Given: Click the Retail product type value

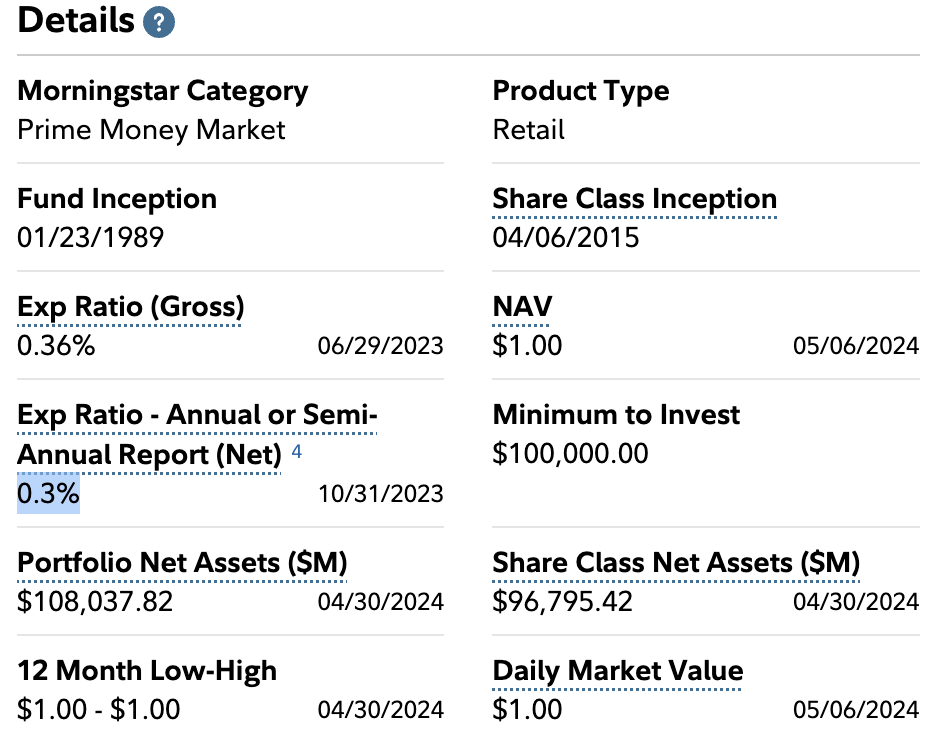Looking at the screenshot, I should tap(528, 130).
